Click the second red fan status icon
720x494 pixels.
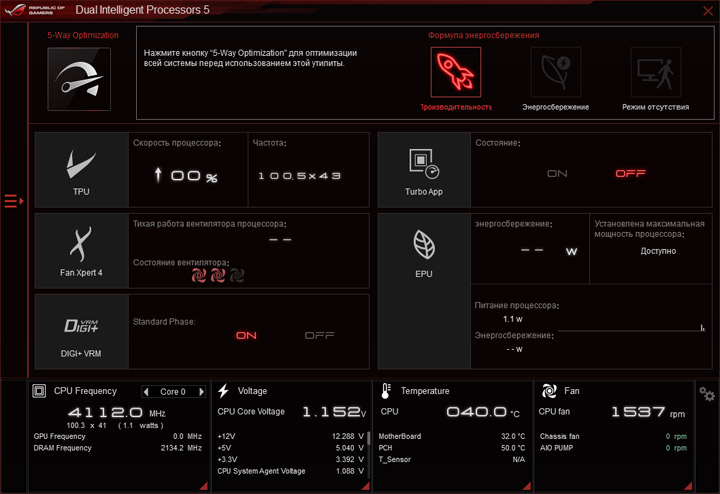pyautogui.click(x=218, y=275)
